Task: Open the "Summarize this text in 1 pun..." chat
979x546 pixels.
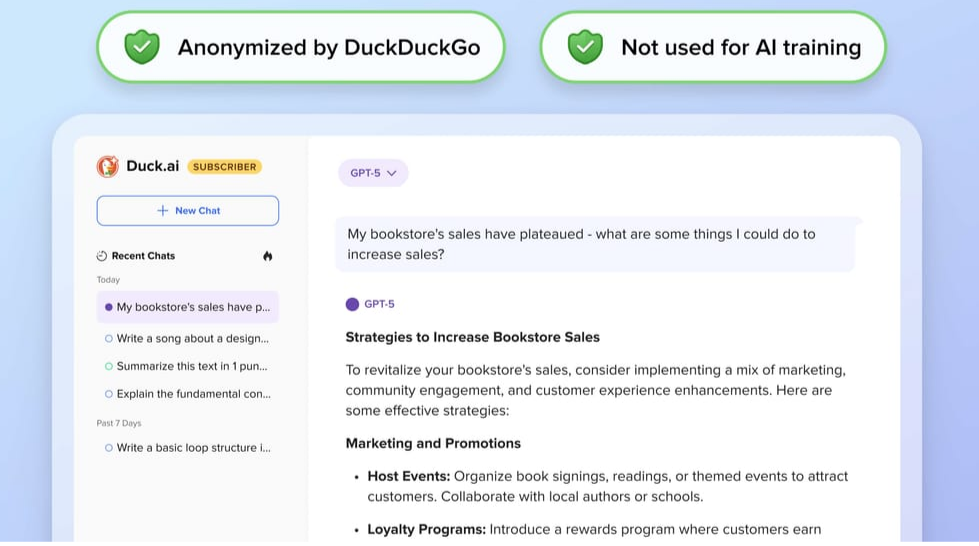Action: [187, 366]
